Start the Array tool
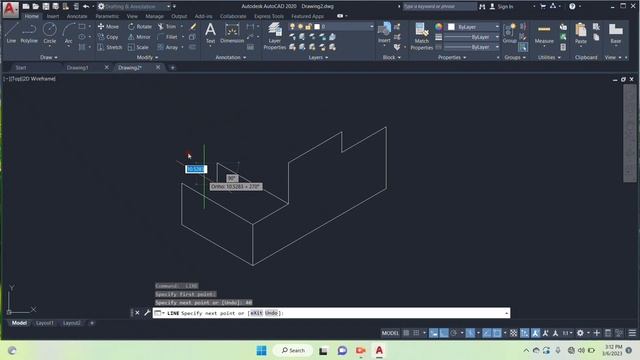 [x=168, y=47]
